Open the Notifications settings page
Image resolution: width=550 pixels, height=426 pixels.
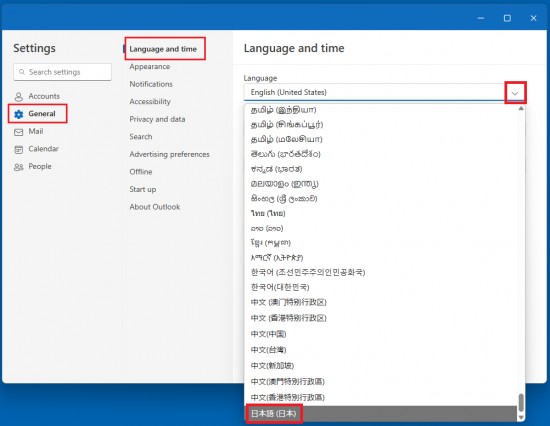click(151, 84)
